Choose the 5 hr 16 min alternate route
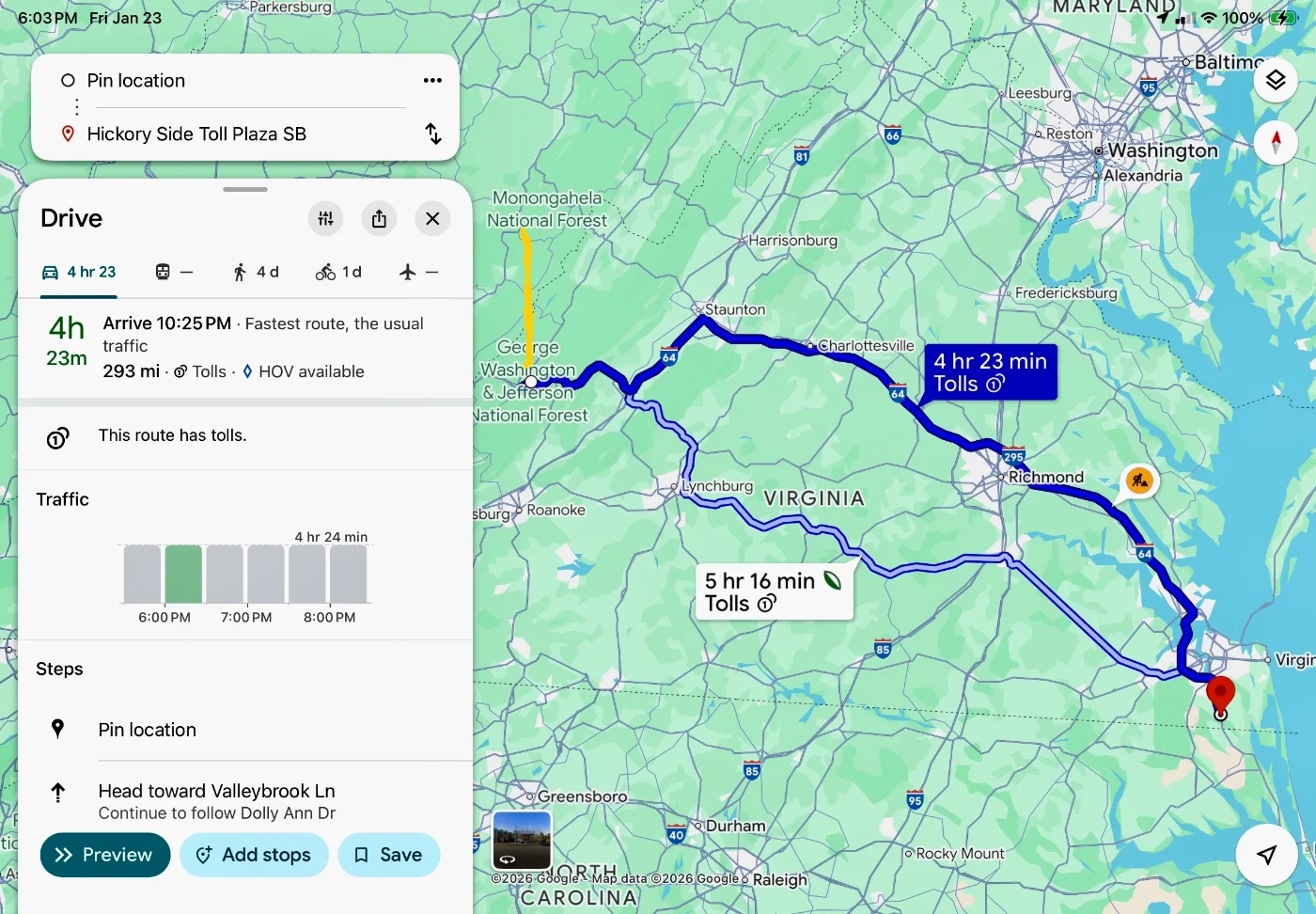The image size is (1316, 914). [x=773, y=591]
